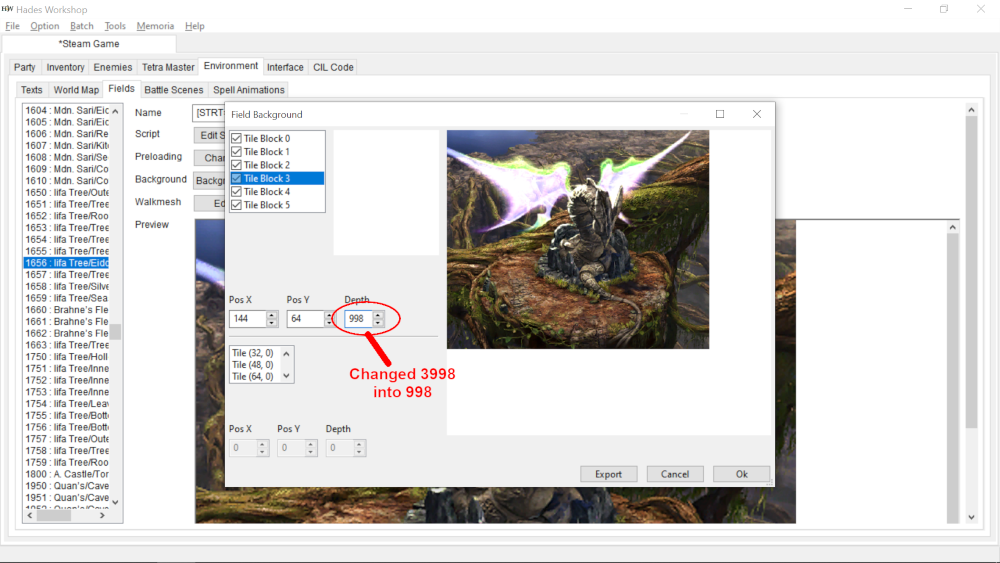Screen dimensions: 1000x563
Task: Open the World Map sub-tab
Action: pyautogui.click(x=76, y=90)
